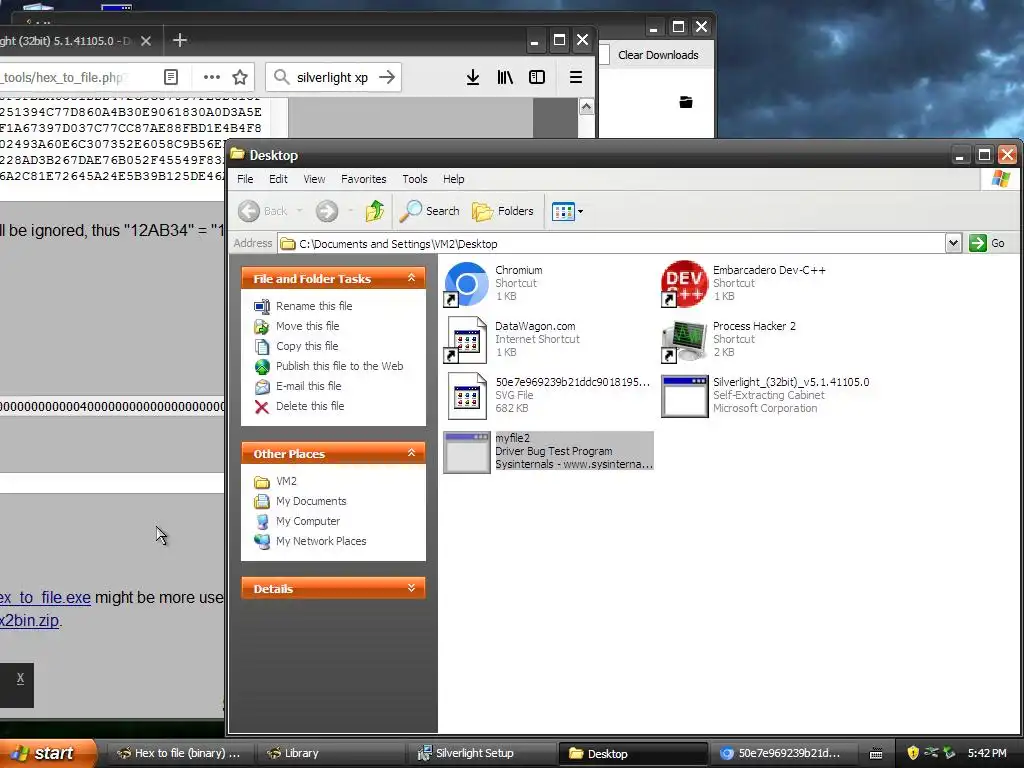Image resolution: width=1024 pixels, height=768 pixels.
Task: Click Delete this file
Action: (x=309, y=406)
